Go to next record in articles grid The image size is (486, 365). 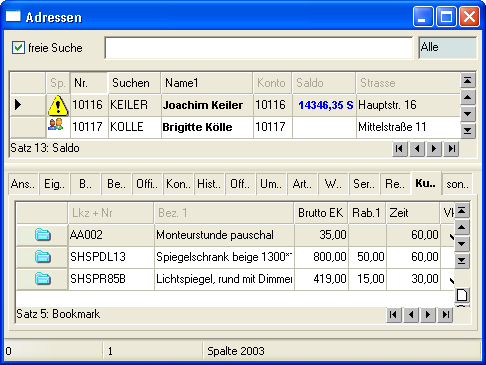tap(428, 314)
